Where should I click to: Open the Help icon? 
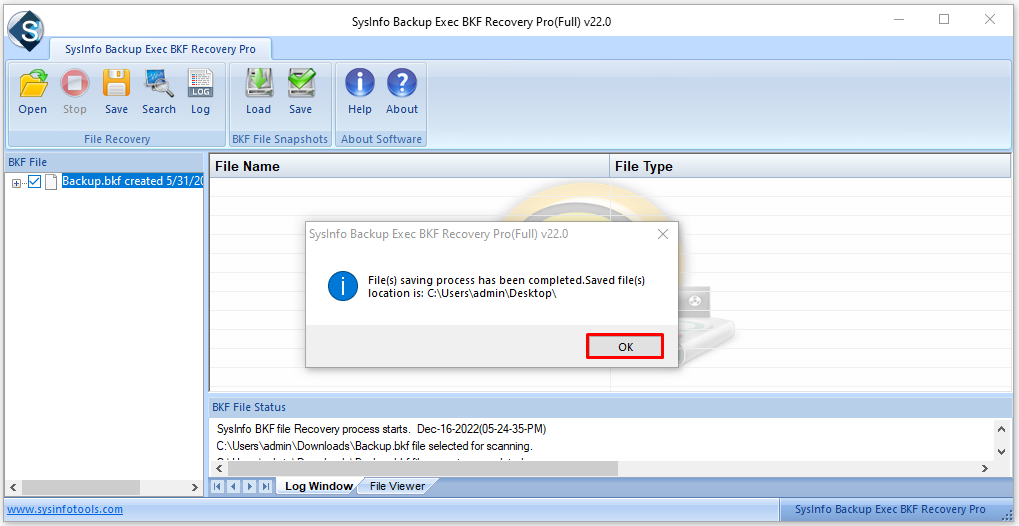(x=359, y=92)
